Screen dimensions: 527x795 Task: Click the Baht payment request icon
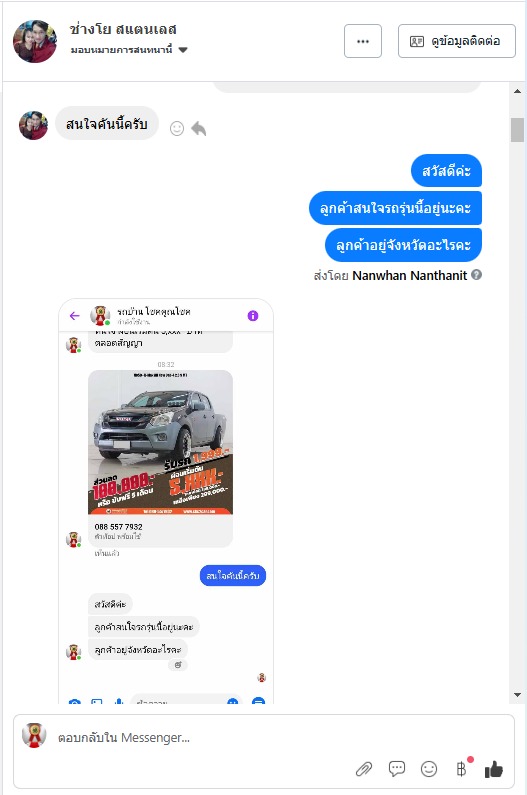point(462,769)
